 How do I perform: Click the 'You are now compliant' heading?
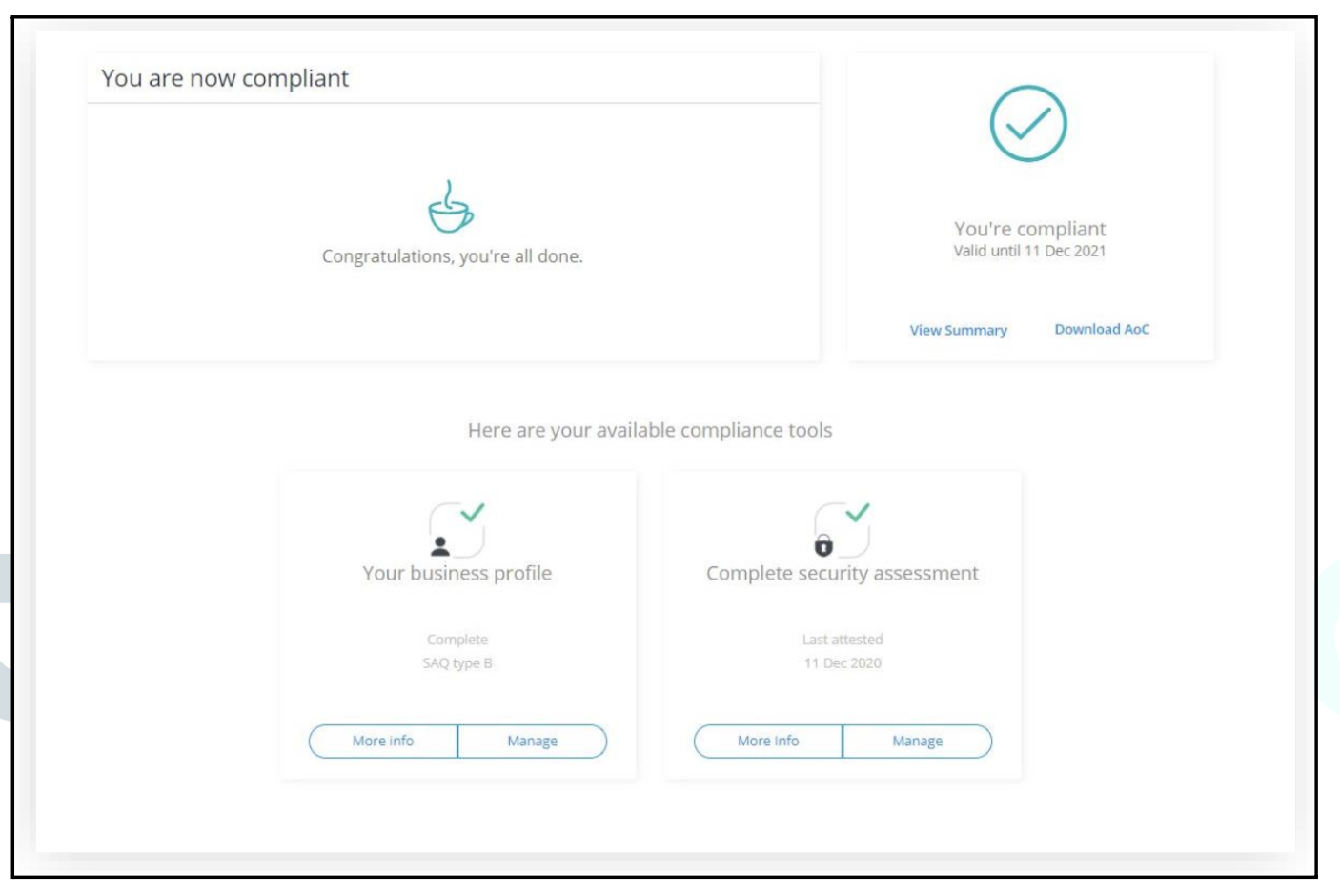tap(225, 78)
